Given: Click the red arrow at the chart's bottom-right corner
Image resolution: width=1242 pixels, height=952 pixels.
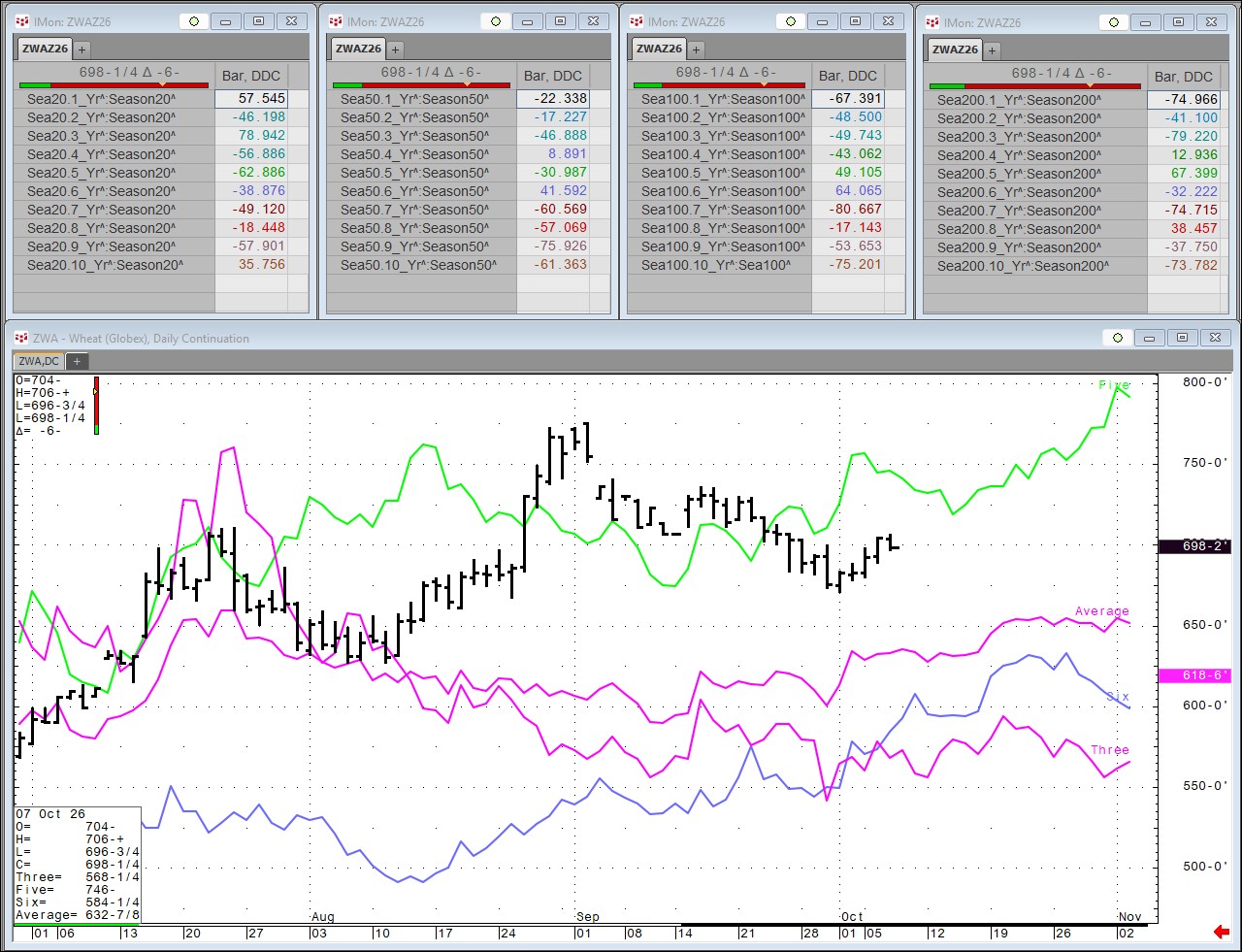Looking at the screenshot, I should 1222,932.
